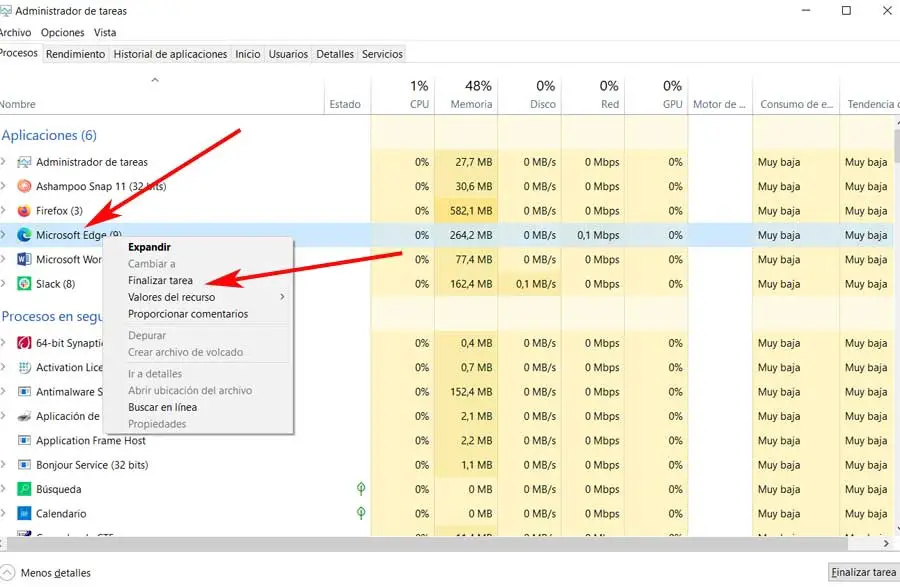Click the 152,4 MB Antimalware memory cell
The height and width of the screenshot is (587, 900).
point(466,392)
